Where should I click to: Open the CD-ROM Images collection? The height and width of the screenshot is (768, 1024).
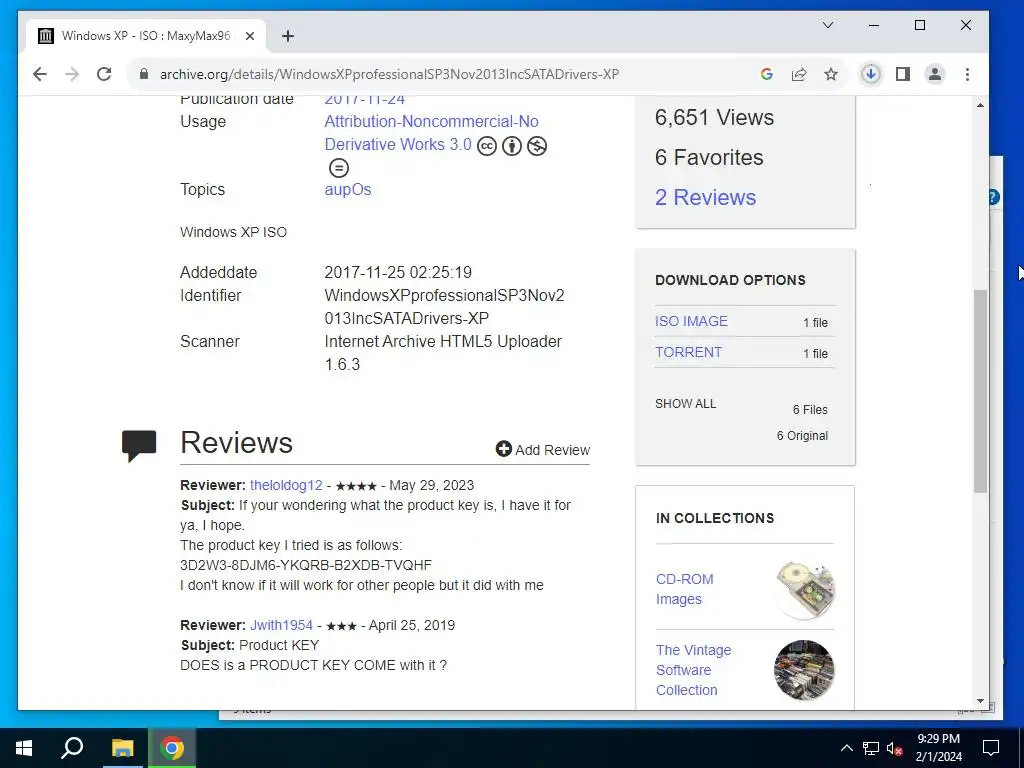click(x=684, y=589)
